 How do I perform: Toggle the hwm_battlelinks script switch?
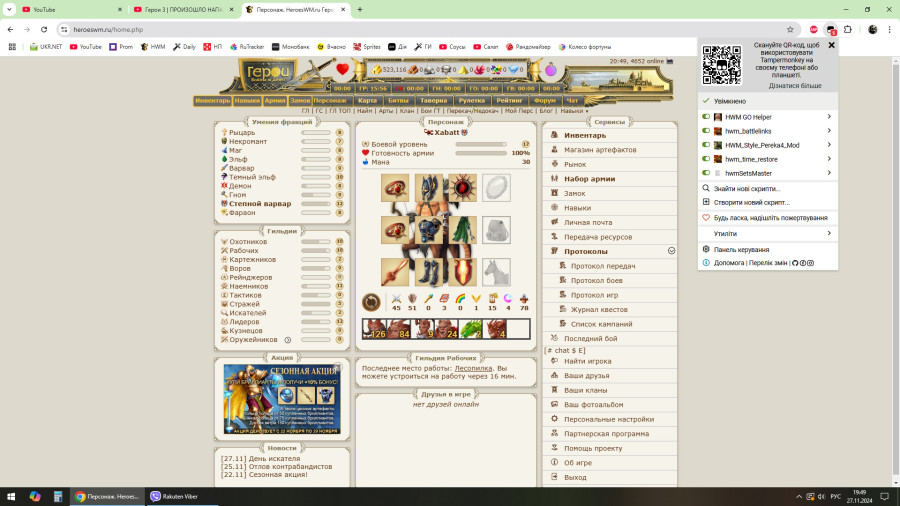pyautogui.click(x=706, y=131)
